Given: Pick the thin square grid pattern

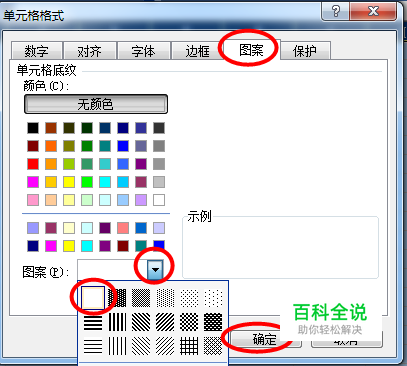Looking at the screenshot, I should tap(189, 346).
